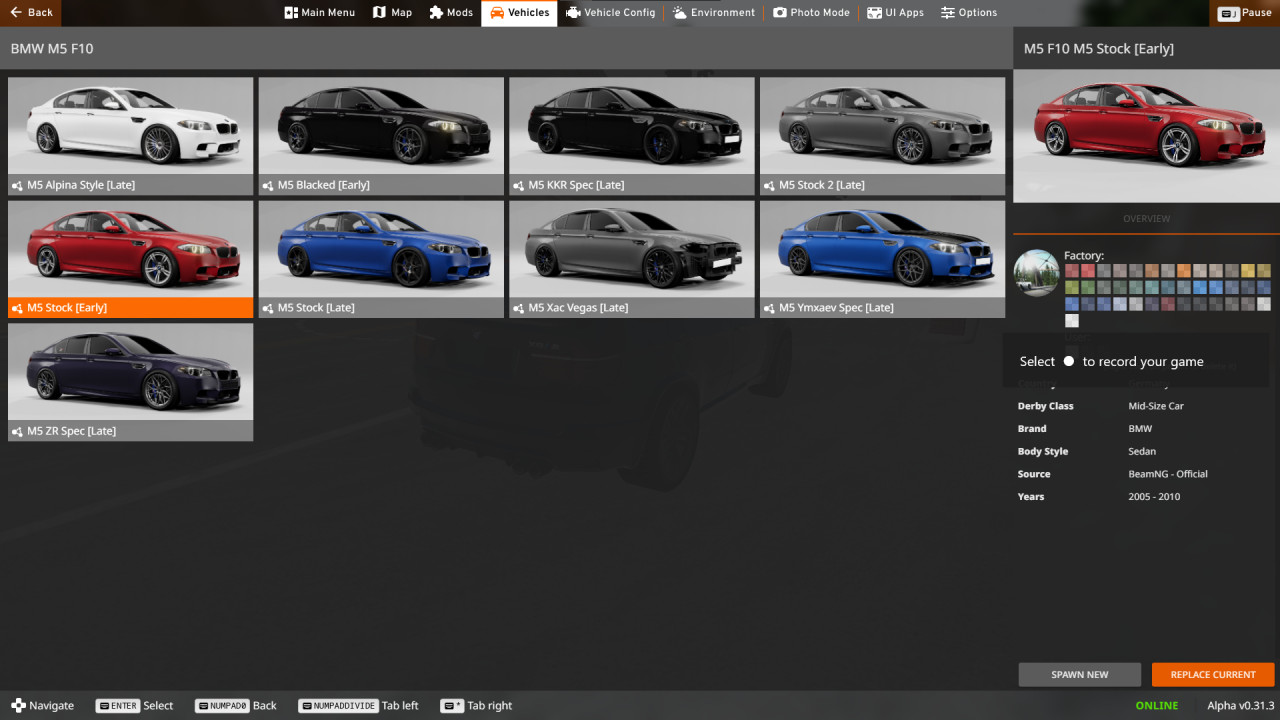The image size is (1280, 720).
Task: Click the SPAWN NEW button
Action: click(1080, 675)
